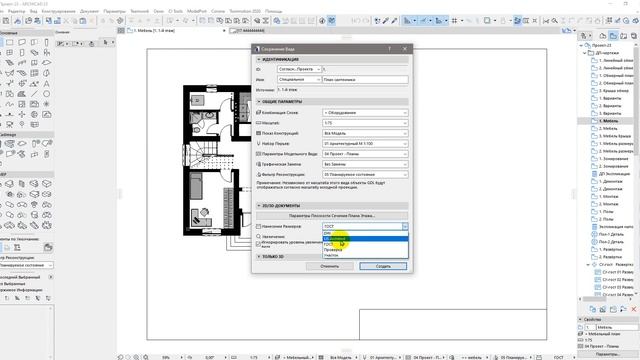Click the eyedropper pick-up parameters icon
Image resolution: width=640 pixels, height=360 pixels.
[386, 20]
